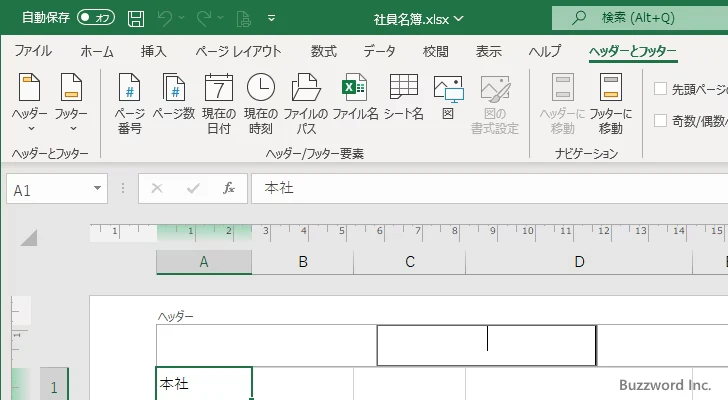This screenshot has height=400, width=728.
Task: Click the print preview document icon
Action: click(243, 19)
